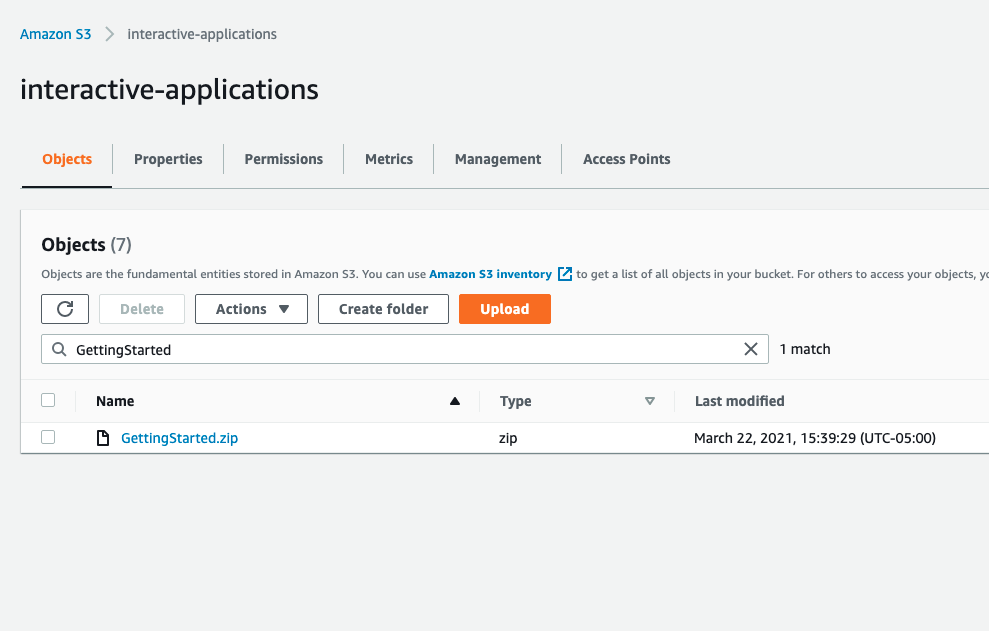Open the Amazon S3 inventory link
Image resolution: width=989 pixels, height=631 pixels.
pyautogui.click(x=490, y=274)
